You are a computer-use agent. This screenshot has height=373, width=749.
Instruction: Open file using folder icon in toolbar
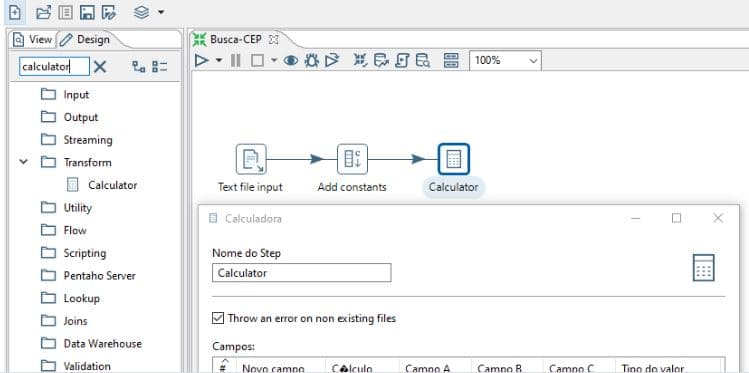pyautogui.click(x=43, y=12)
